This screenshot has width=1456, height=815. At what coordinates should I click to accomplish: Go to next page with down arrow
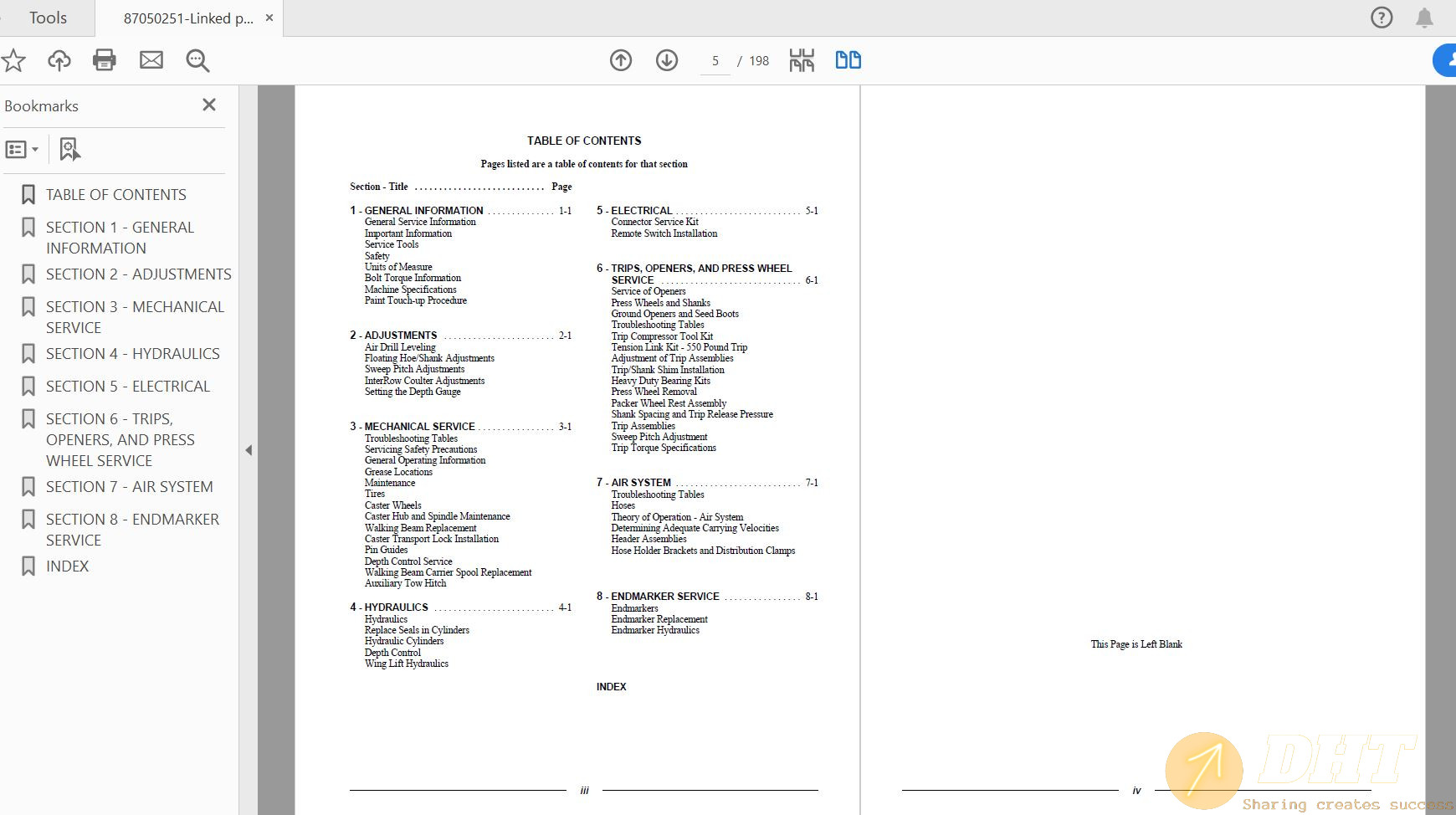click(x=667, y=60)
